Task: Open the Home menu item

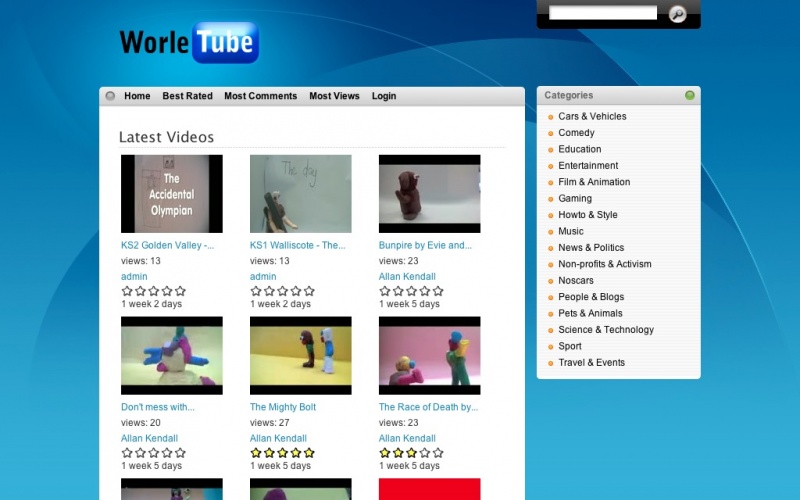Action: pyautogui.click(x=137, y=96)
